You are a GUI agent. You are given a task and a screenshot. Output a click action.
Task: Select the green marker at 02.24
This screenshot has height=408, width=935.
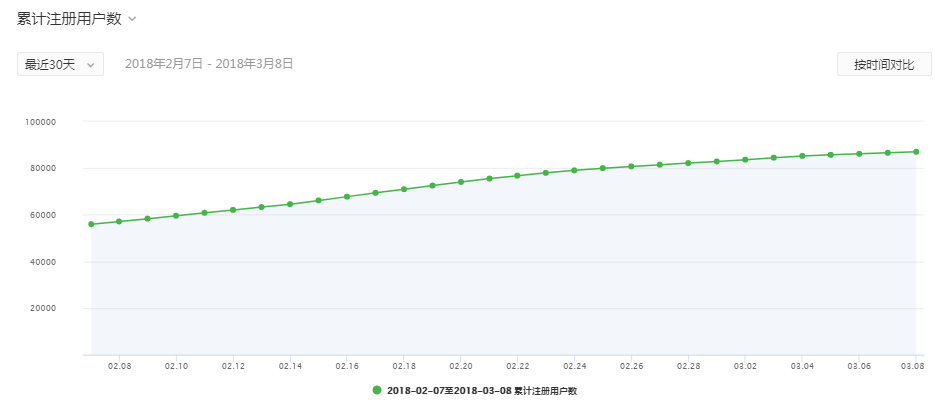pyautogui.click(x=574, y=170)
